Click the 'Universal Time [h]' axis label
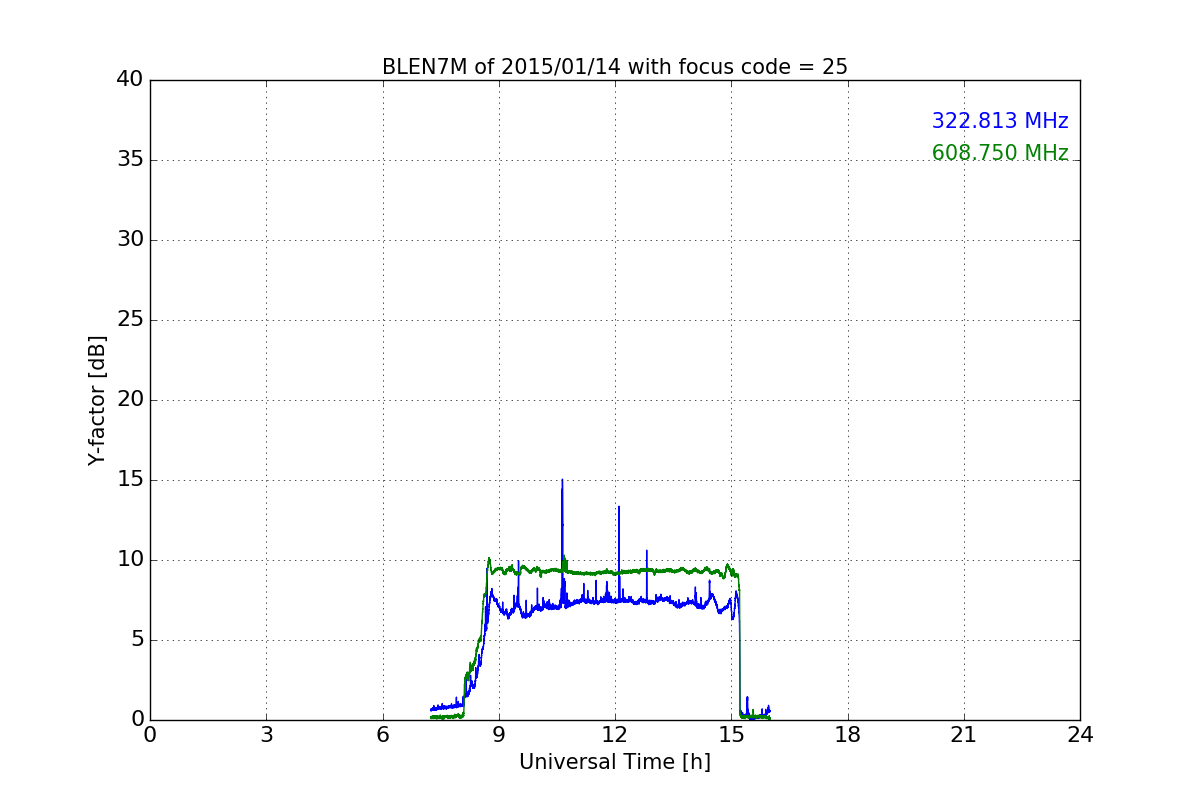This screenshot has width=1200, height=800. point(615,762)
